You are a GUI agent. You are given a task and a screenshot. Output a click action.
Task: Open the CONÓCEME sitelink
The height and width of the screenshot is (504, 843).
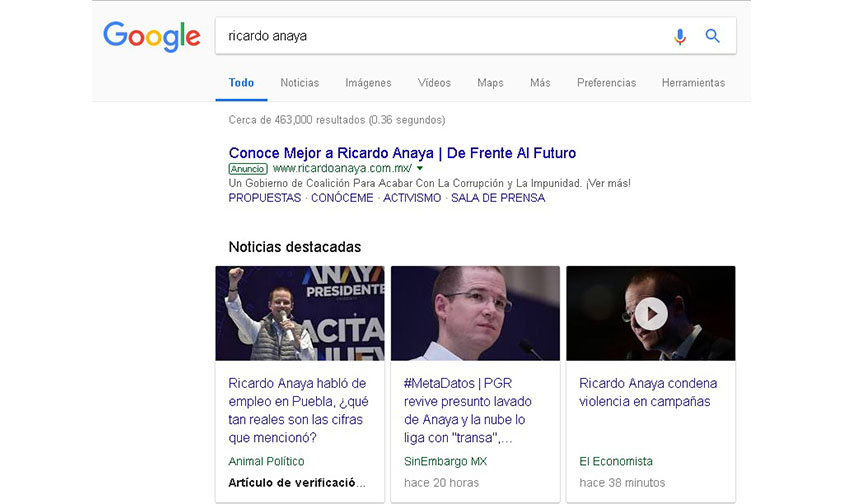point(342,198)
